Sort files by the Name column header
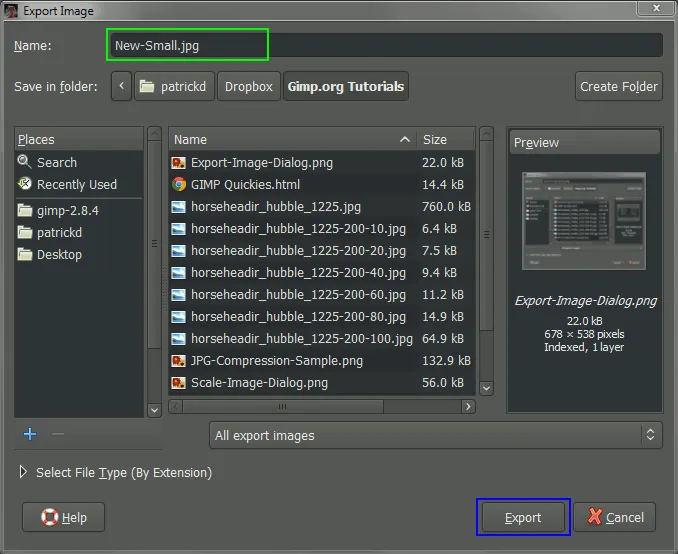 292,140
